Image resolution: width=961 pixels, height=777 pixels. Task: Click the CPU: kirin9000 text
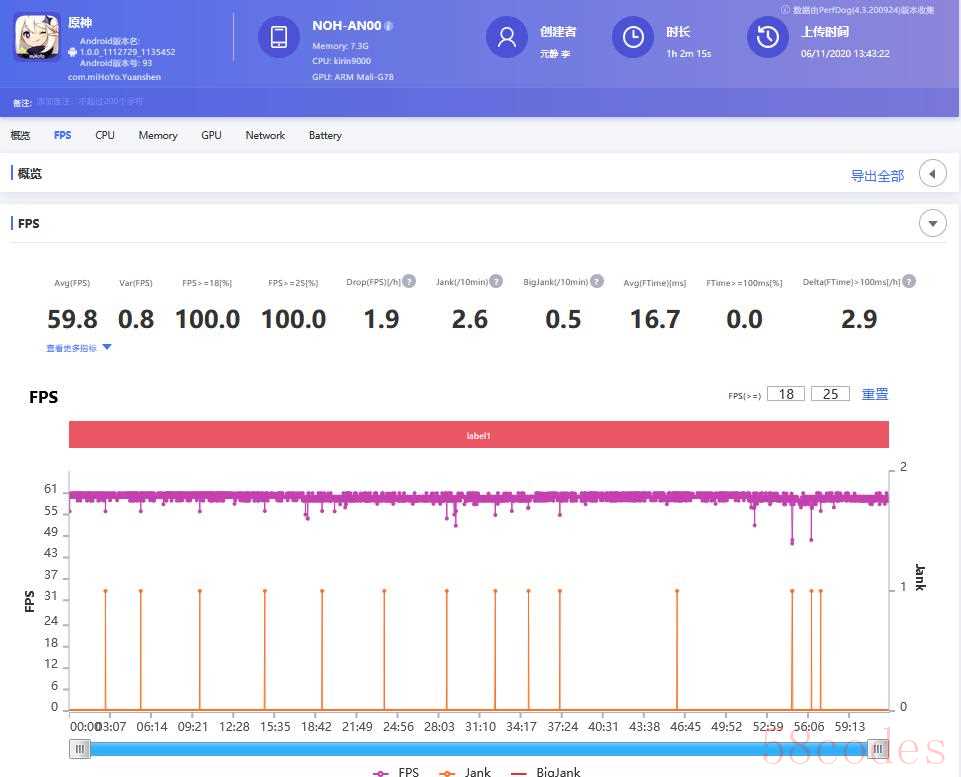pyautogui.click(x=341, y=61)
